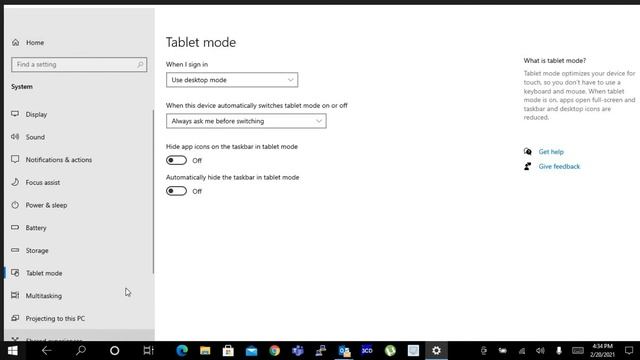Click inside the Find a setting box
This screenshot has width=640, height=360.
click(x=79, y=64)
